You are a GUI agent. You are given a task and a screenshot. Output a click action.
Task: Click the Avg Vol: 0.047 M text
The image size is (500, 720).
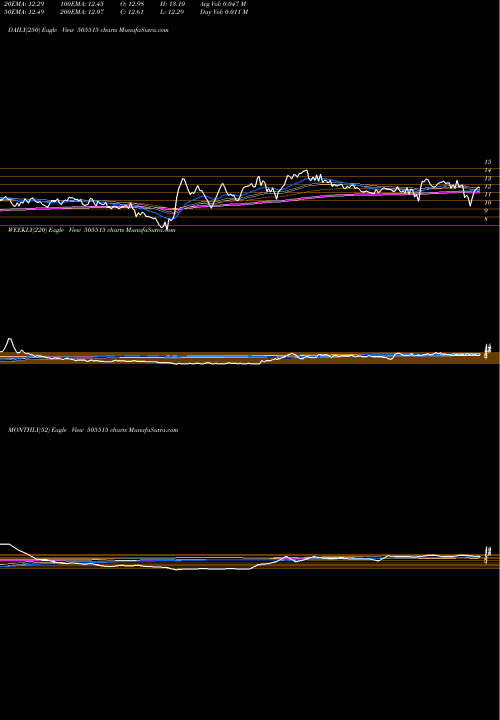pos(224,4)
